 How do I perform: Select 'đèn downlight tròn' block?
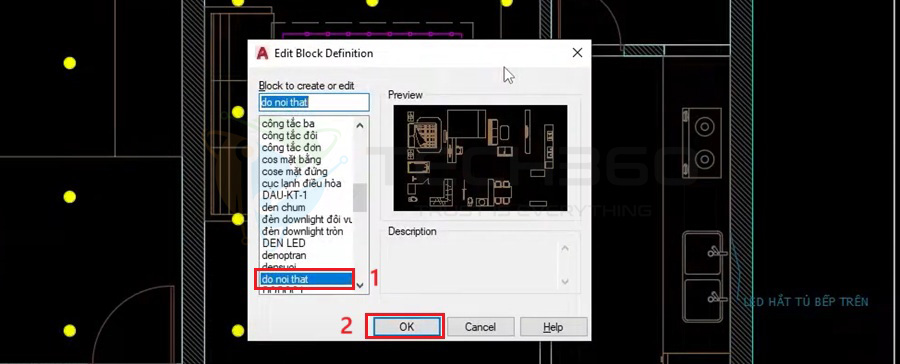pyautogui.click(x=302, y=231)
